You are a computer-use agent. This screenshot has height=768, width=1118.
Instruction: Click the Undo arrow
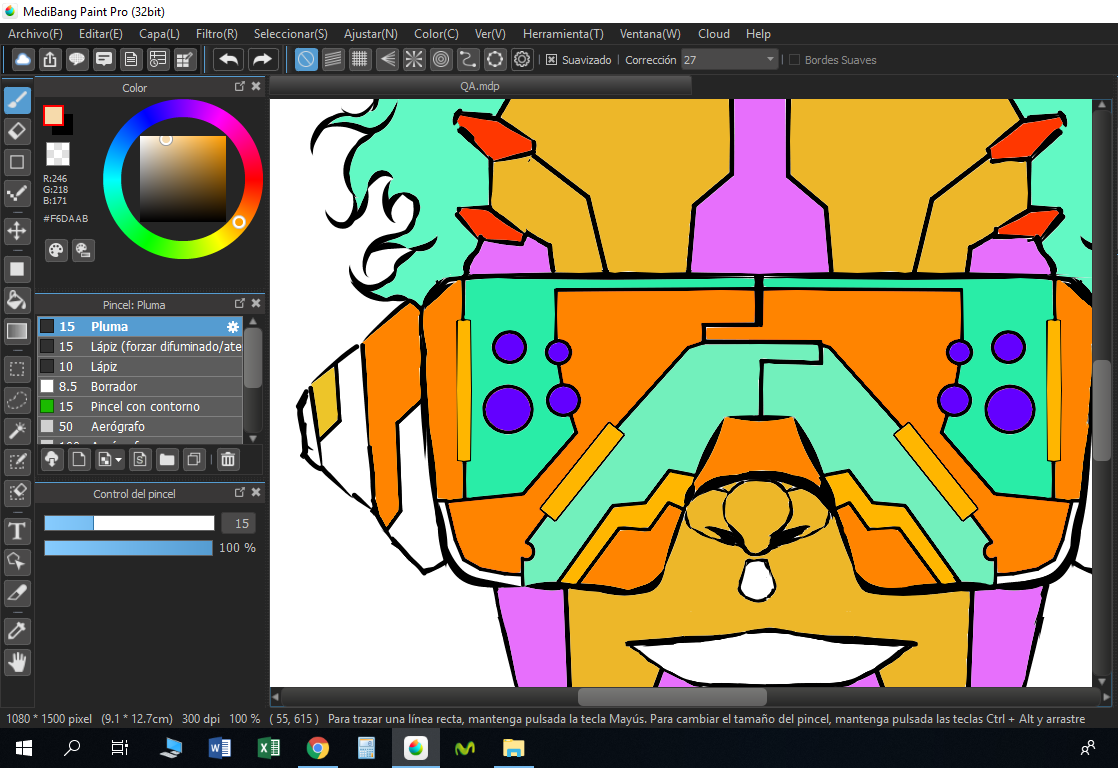(x=229, y=59)
